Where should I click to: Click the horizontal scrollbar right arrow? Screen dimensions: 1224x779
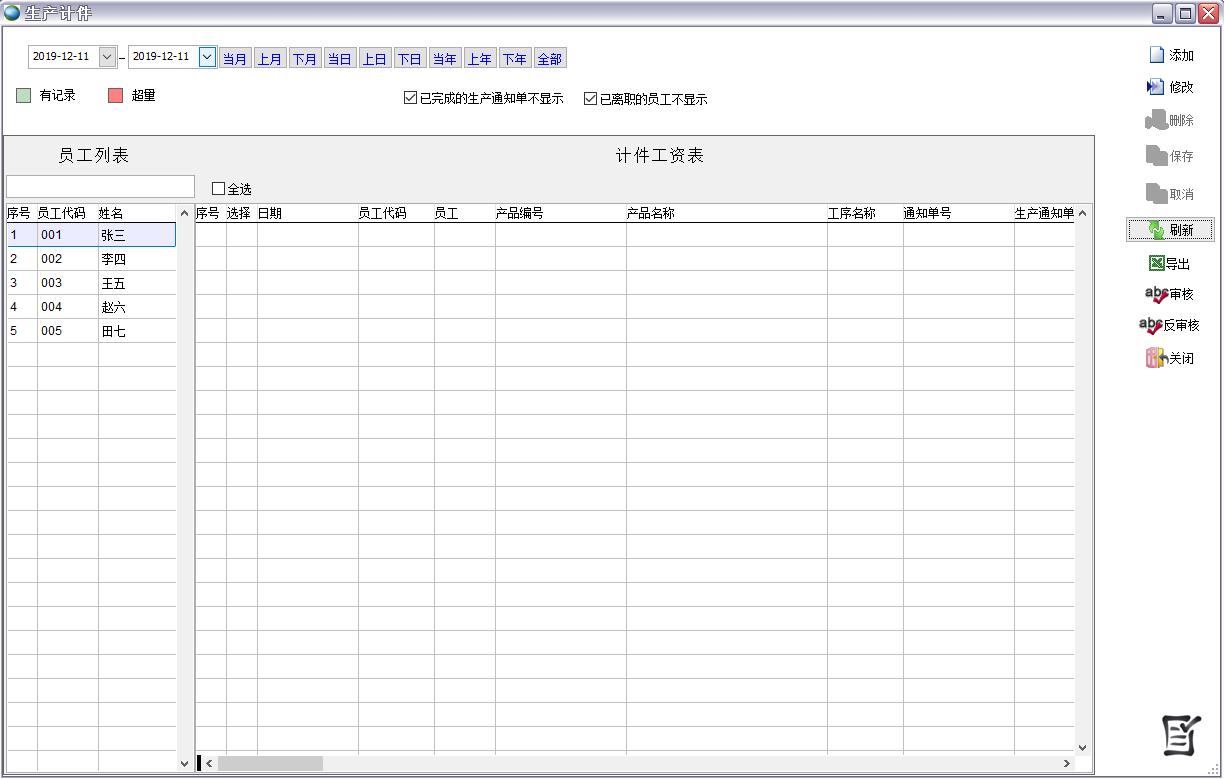1066,764
